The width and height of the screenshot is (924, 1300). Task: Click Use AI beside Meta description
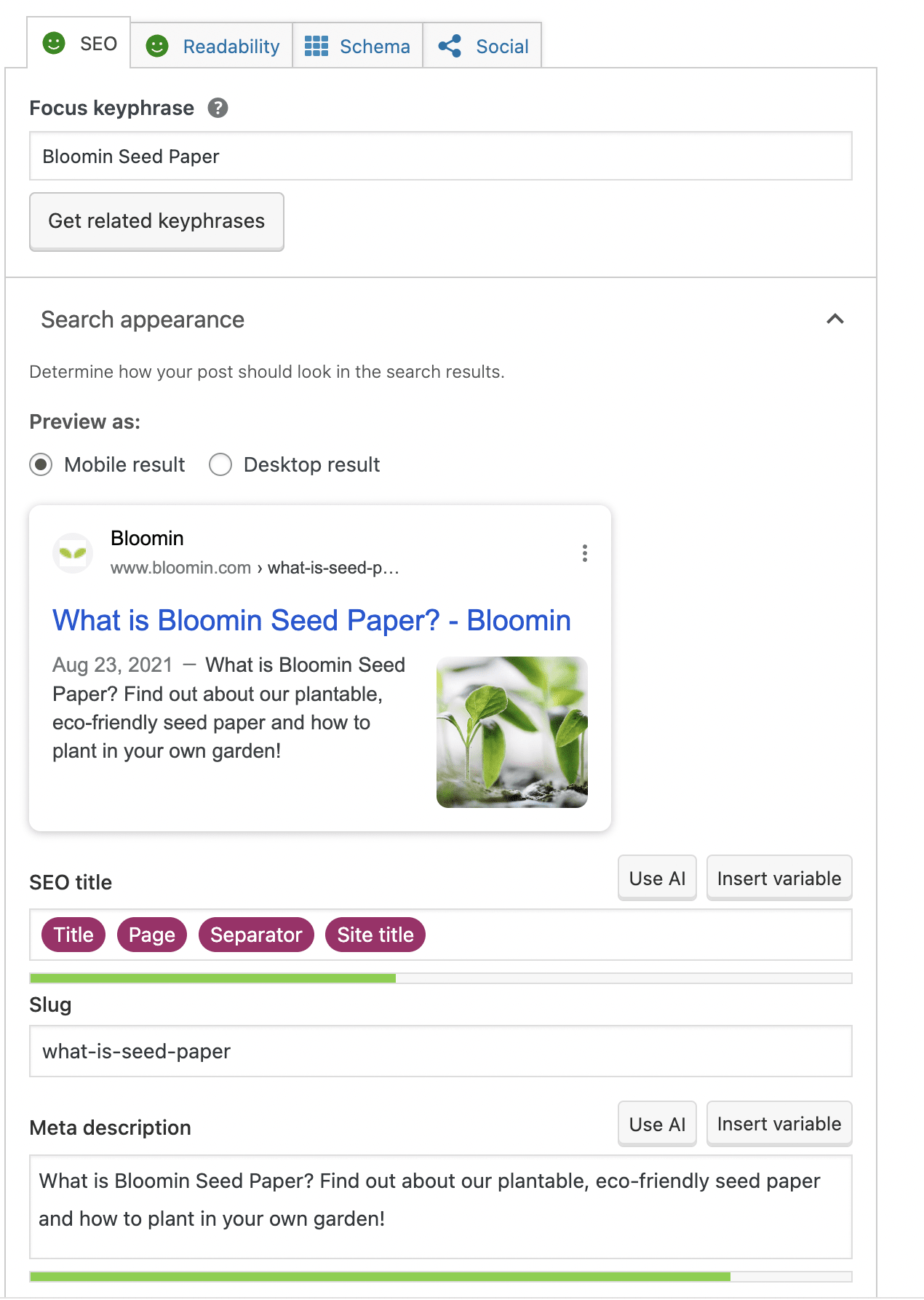click(x=657, y=1124)
